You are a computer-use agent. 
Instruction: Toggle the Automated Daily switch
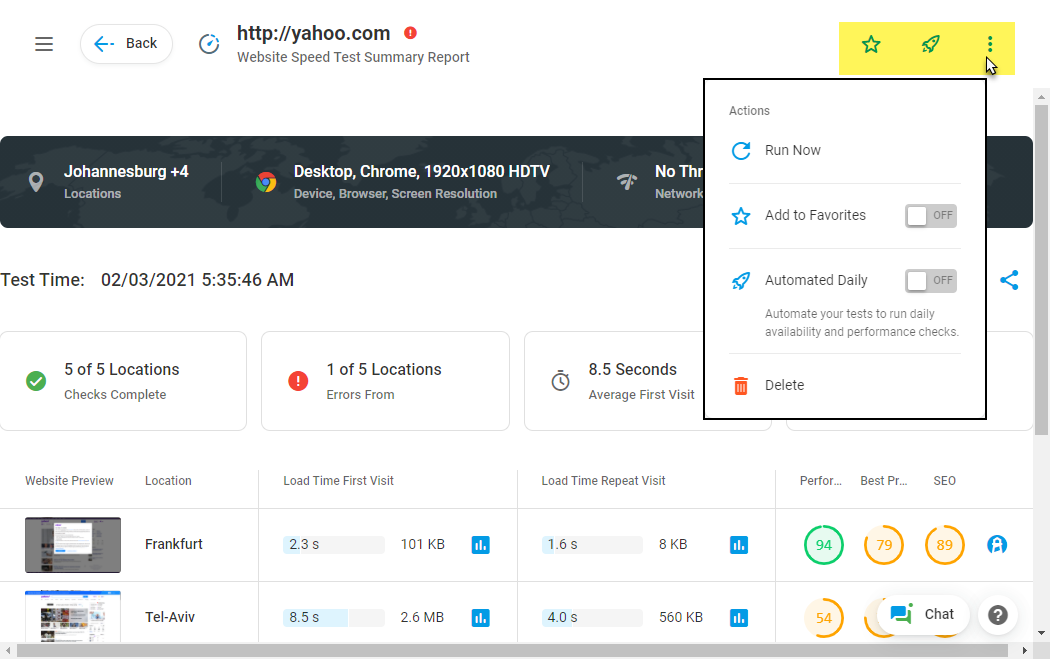pyautogui.click(x=931, y=281)
